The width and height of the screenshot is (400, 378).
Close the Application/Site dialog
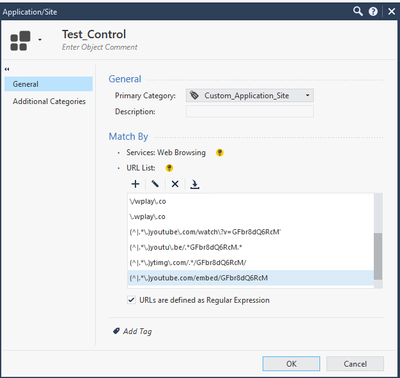[x=391, y=12]
